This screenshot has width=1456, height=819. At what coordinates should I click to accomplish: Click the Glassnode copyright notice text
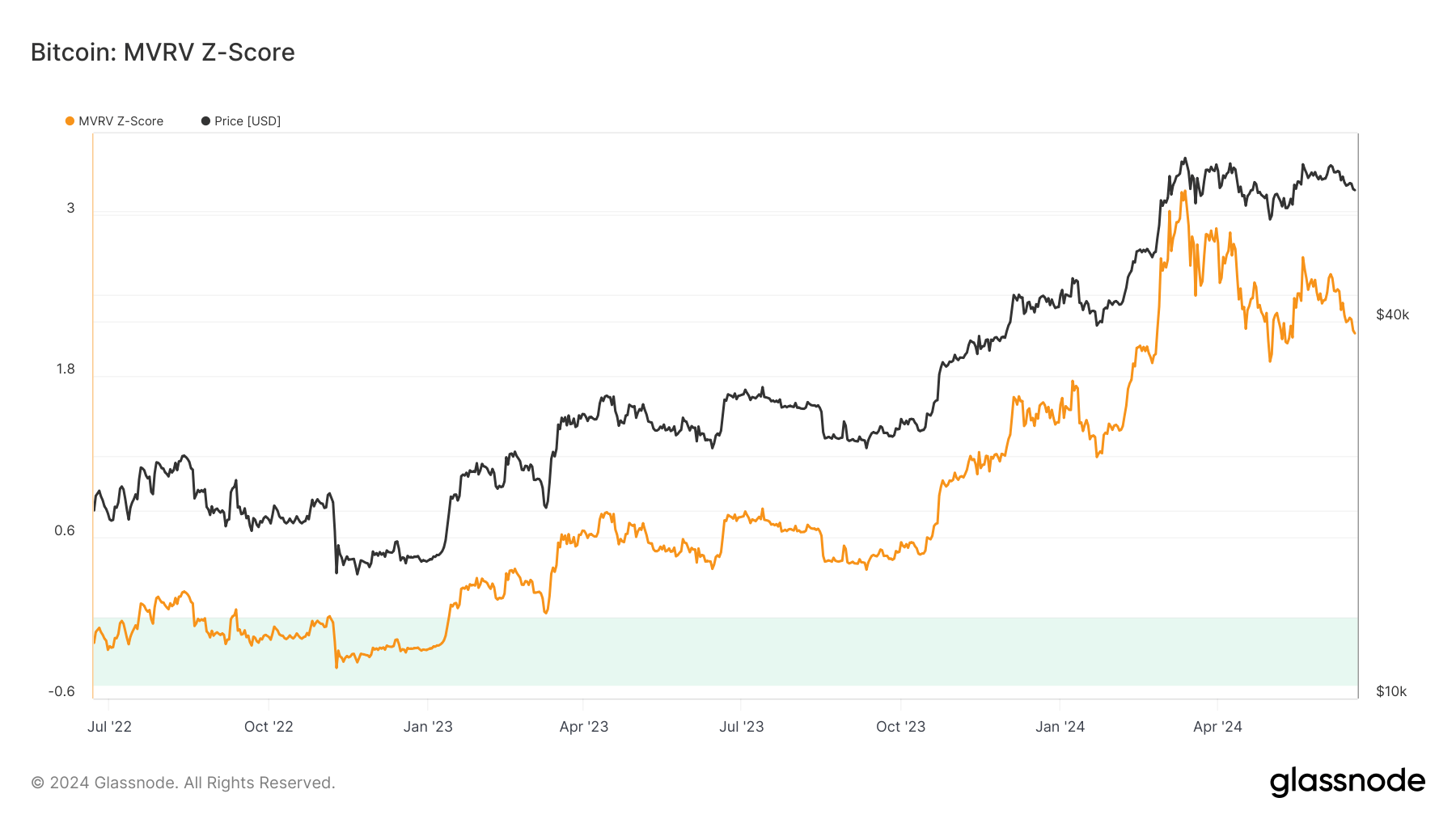coord(183,783)
